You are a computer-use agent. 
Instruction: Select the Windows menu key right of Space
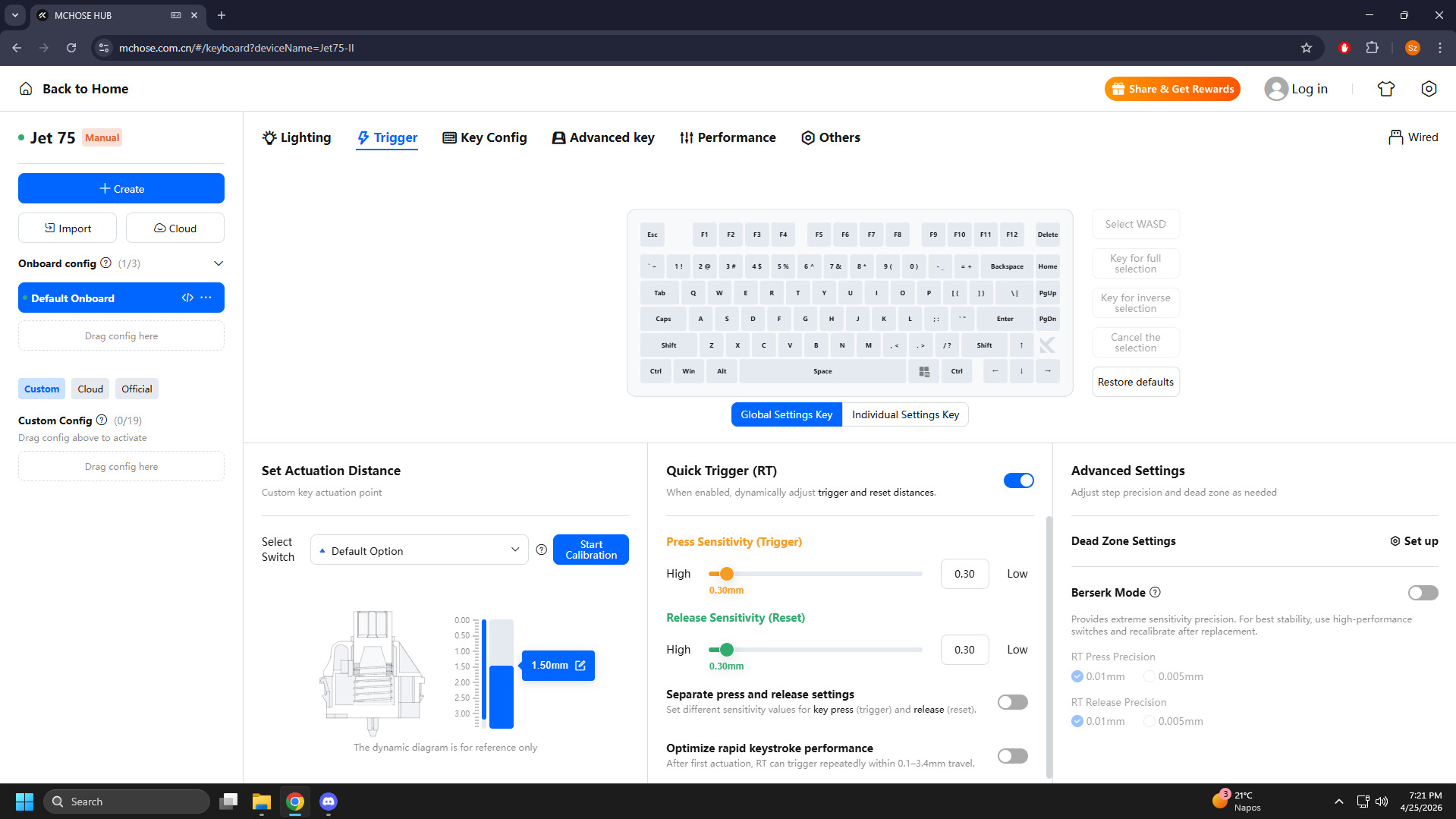tap(924, 371)
